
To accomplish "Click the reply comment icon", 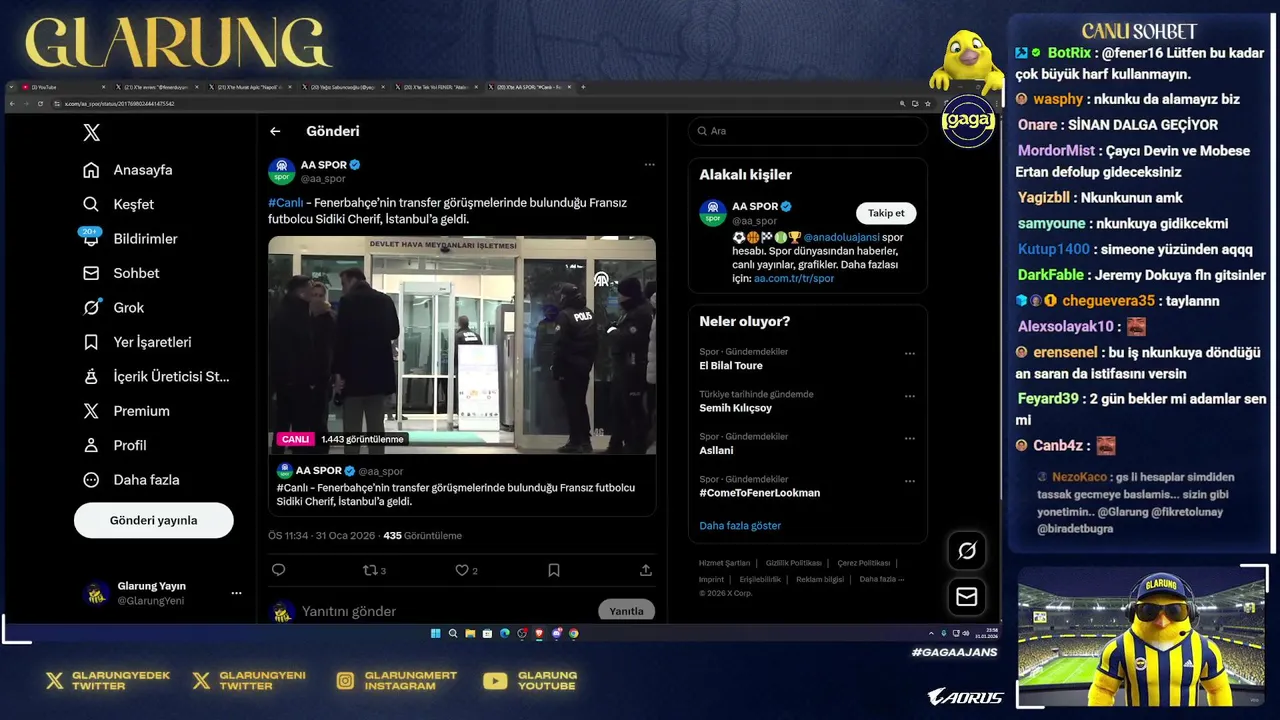I will click(x=279, y=570).
